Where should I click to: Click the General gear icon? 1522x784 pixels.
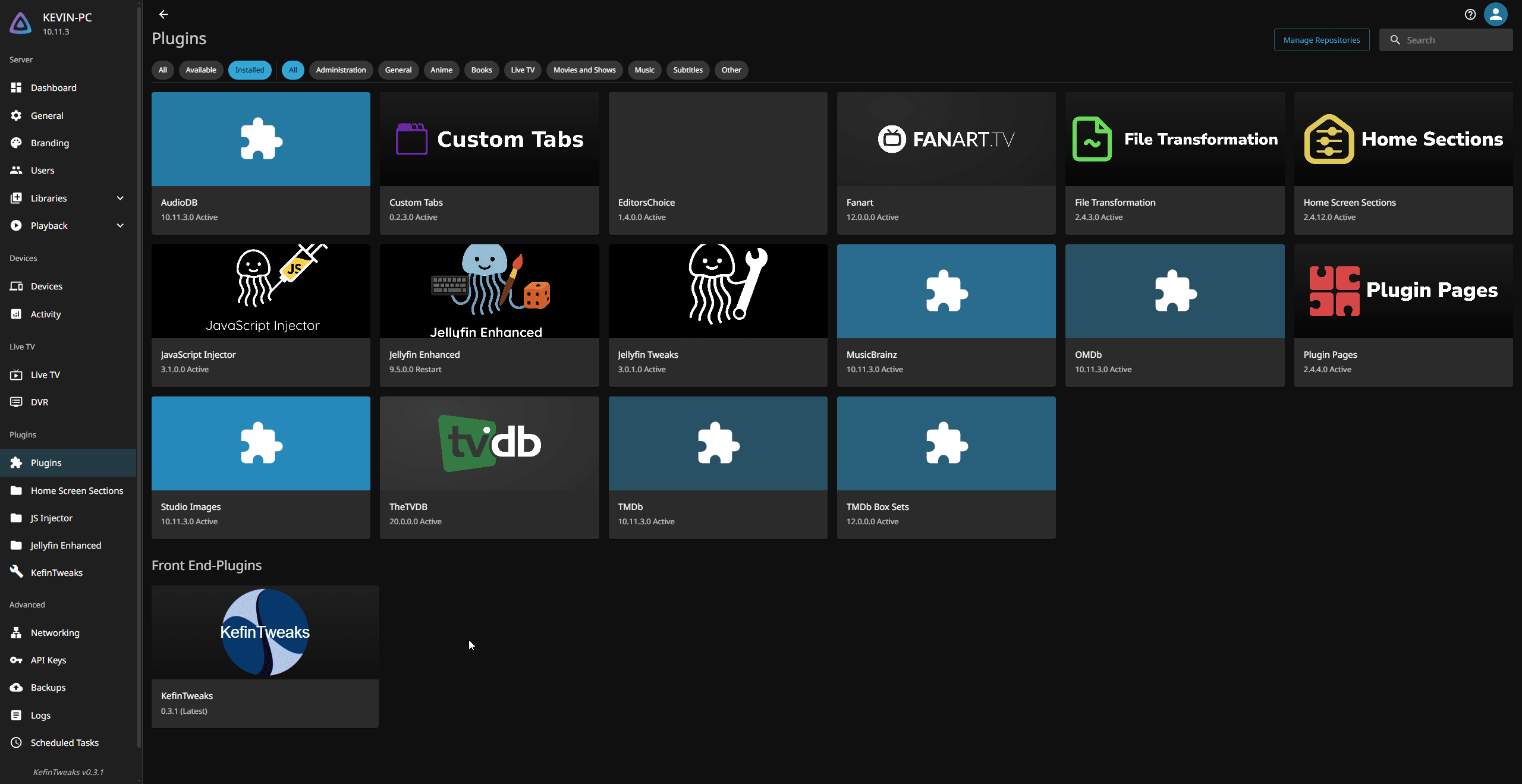coord(16,115)
